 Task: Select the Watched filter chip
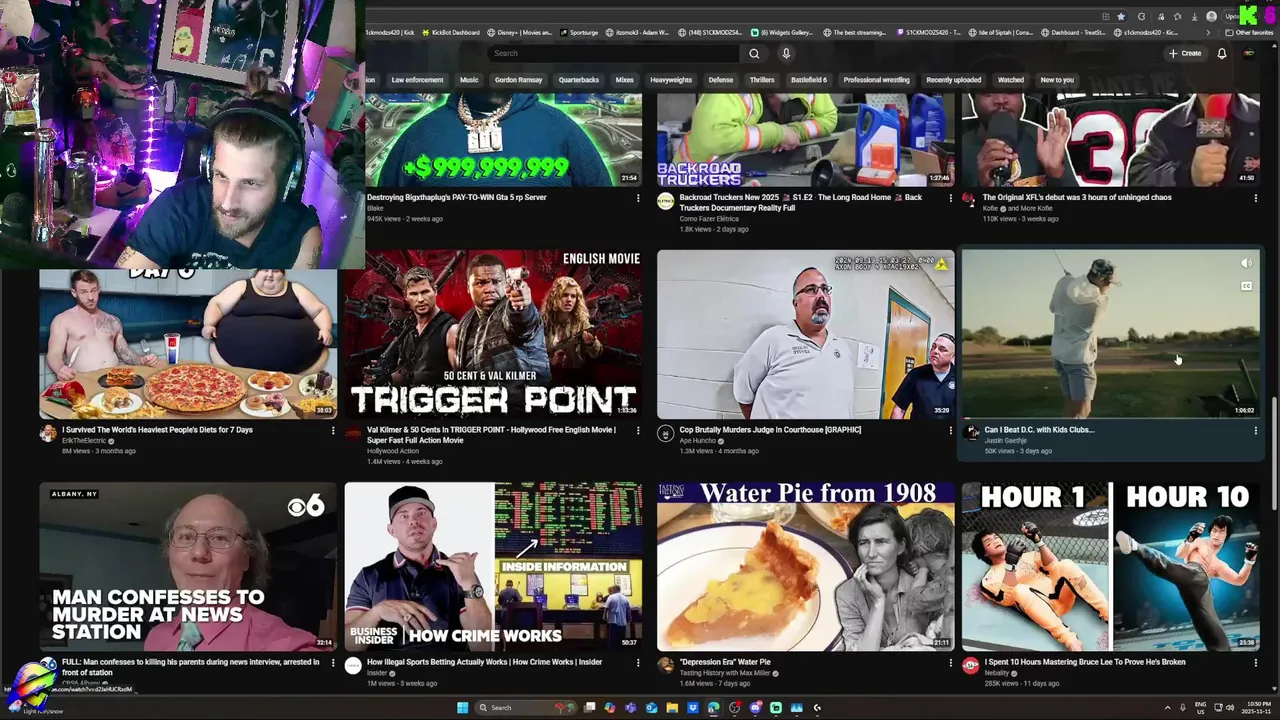(x=1011, y=80)
